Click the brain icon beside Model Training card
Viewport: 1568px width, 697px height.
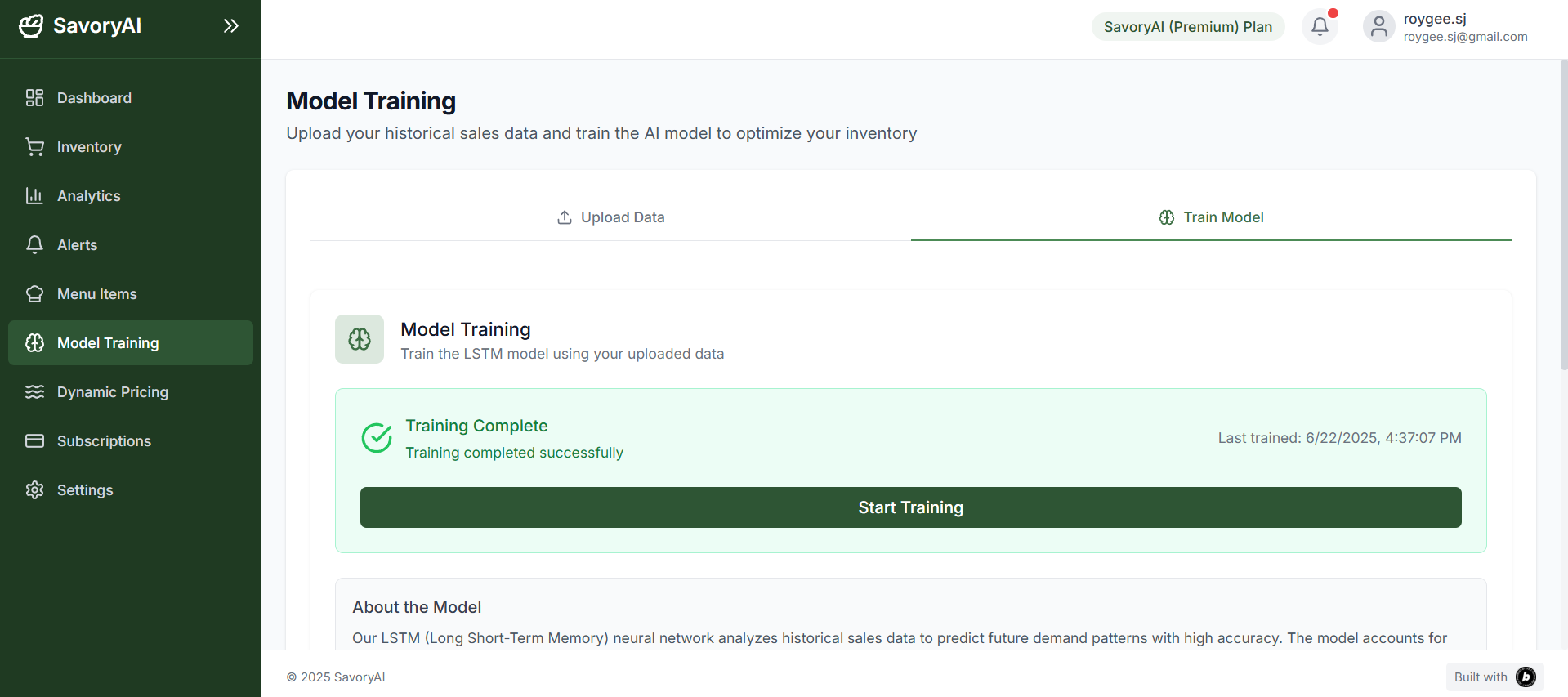360,339
